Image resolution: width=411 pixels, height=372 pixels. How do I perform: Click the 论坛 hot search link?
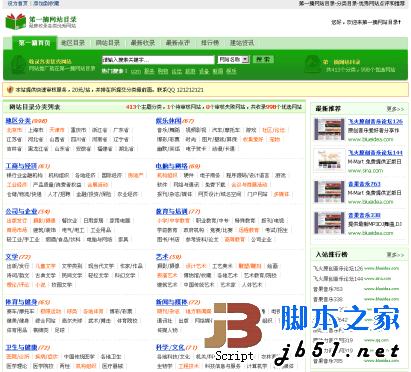pos(177,71)
